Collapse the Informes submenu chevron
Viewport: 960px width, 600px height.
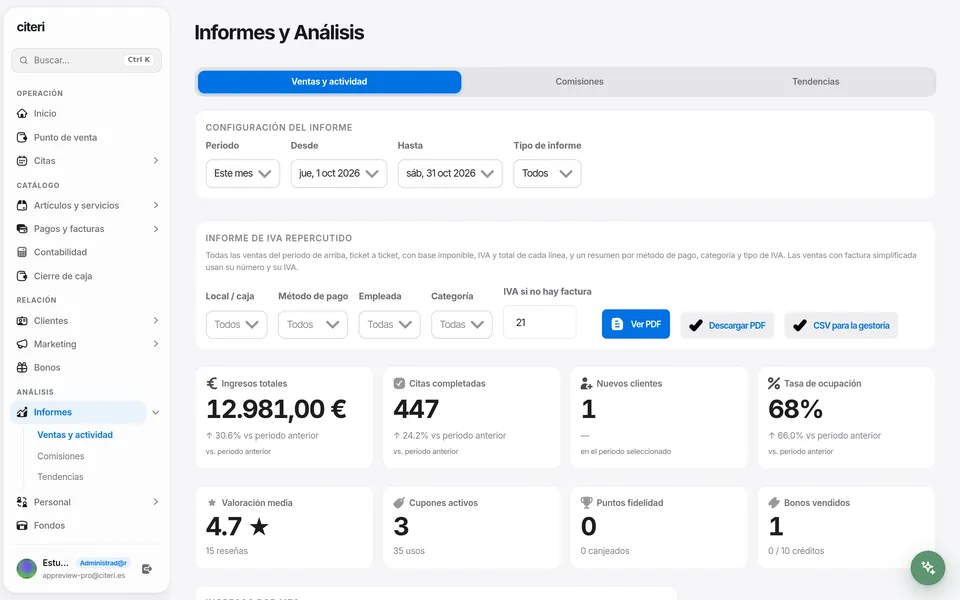point(156,413)
